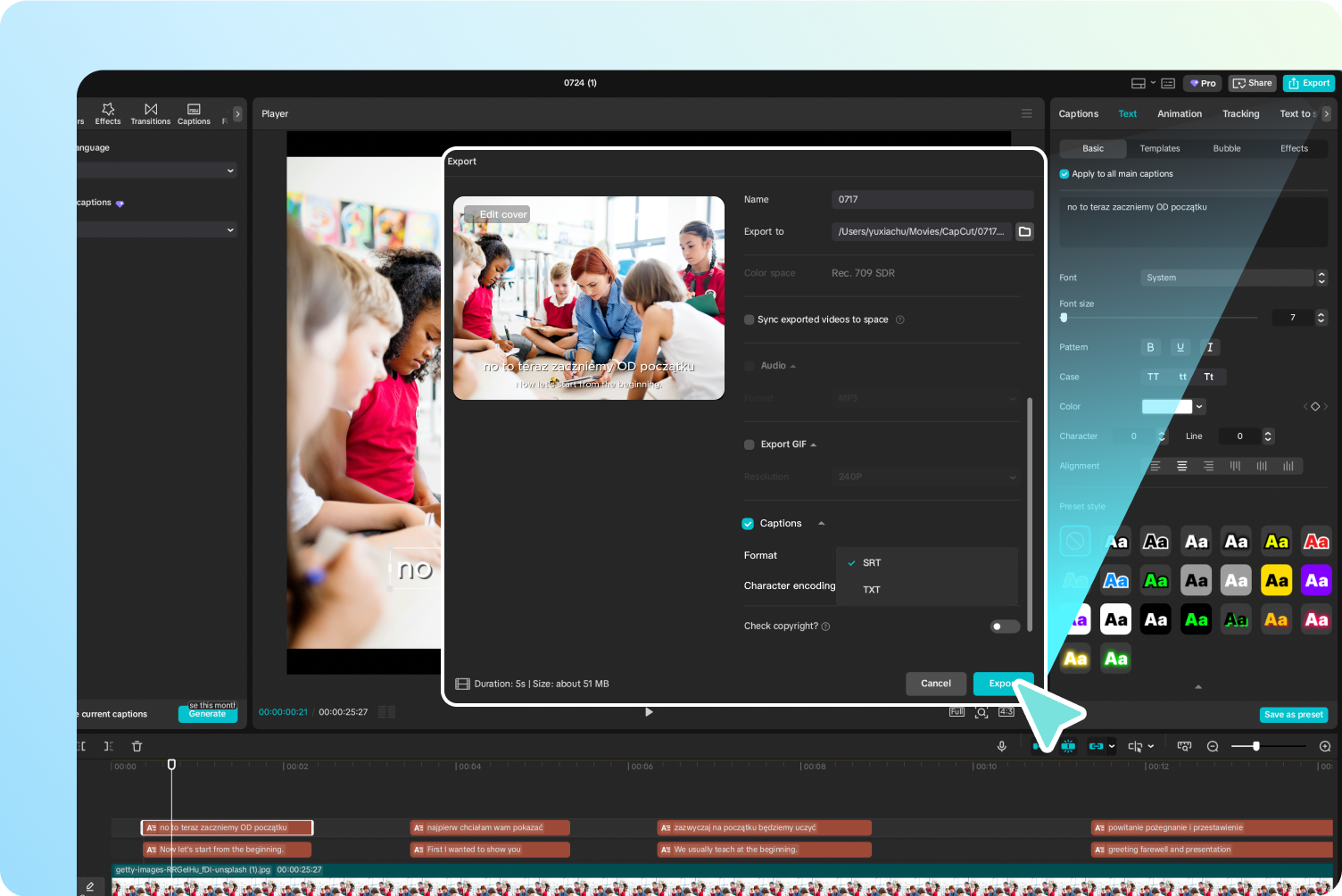Image resolution: width=1342 pixels, height=896 pixels.
Task: Disable Apply to all main captions
Action: pos(1063,173)
